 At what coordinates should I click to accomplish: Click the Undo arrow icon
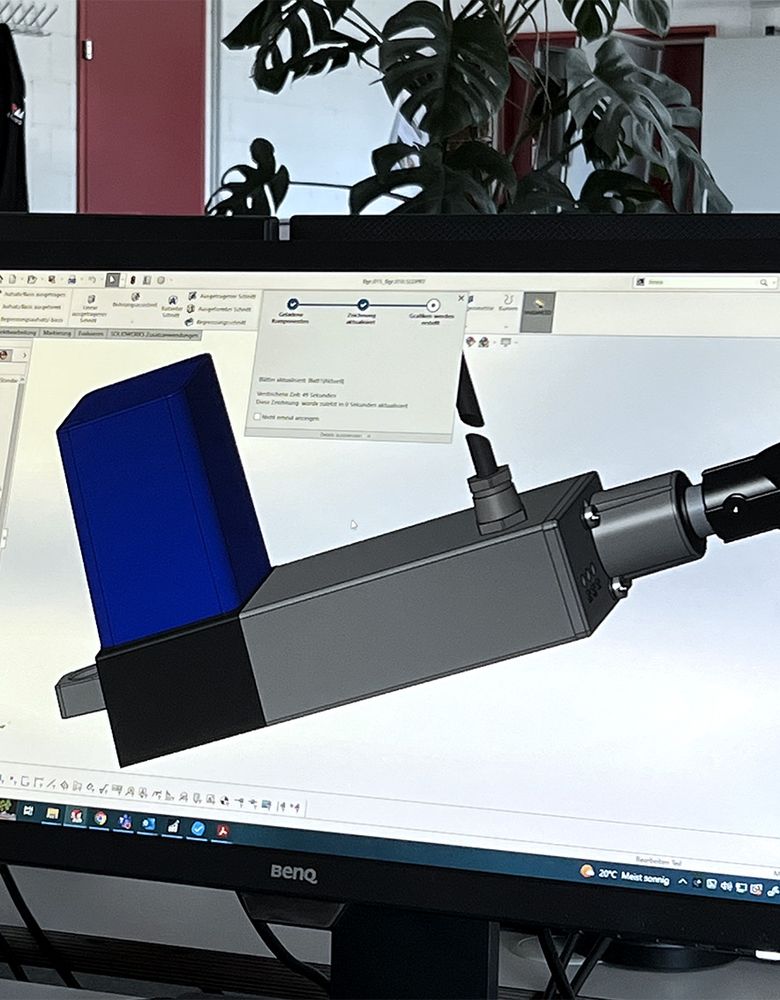pyautogui.click(x=92, y=279)
